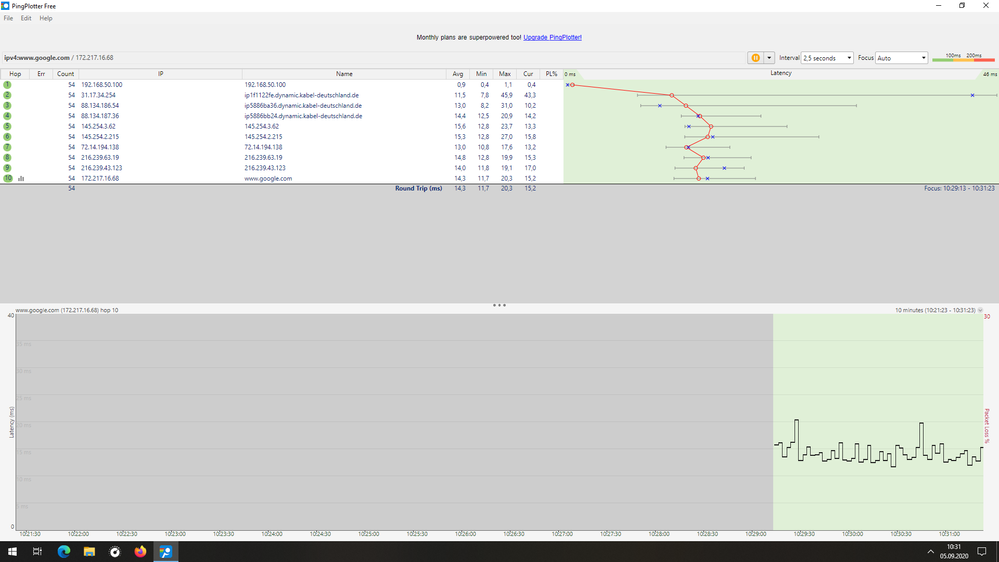999x562 pixels.
Task: Click the bar graph icon on hop 10
Action: coord(21,178)
